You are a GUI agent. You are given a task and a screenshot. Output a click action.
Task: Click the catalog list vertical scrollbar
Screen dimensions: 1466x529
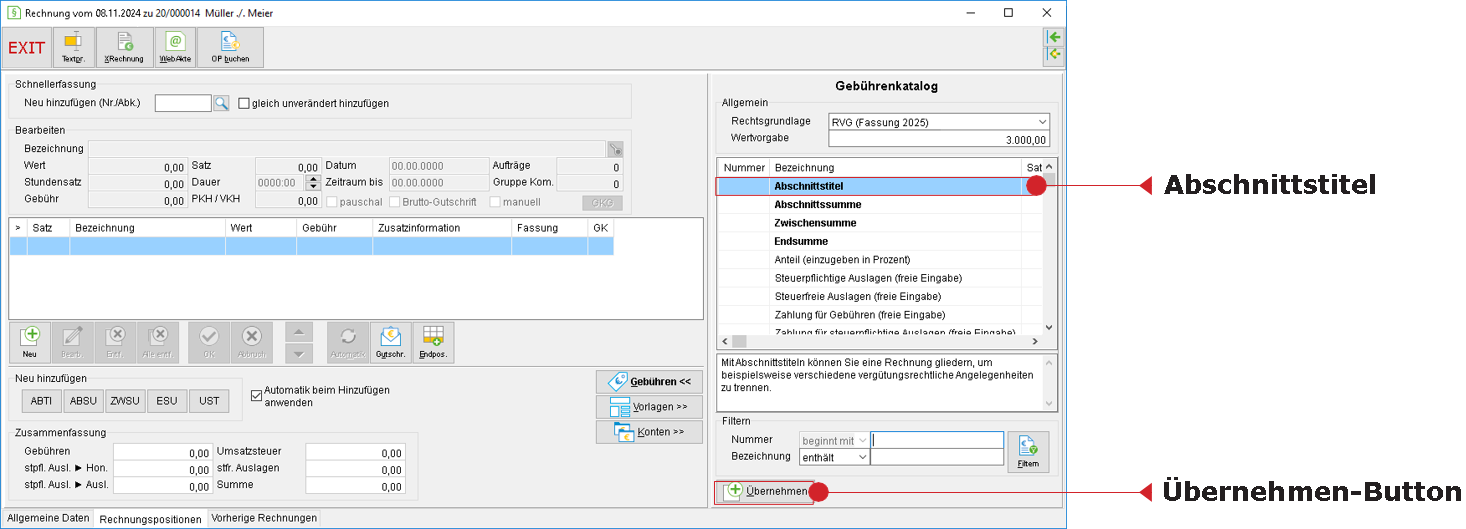[1049, 247]
